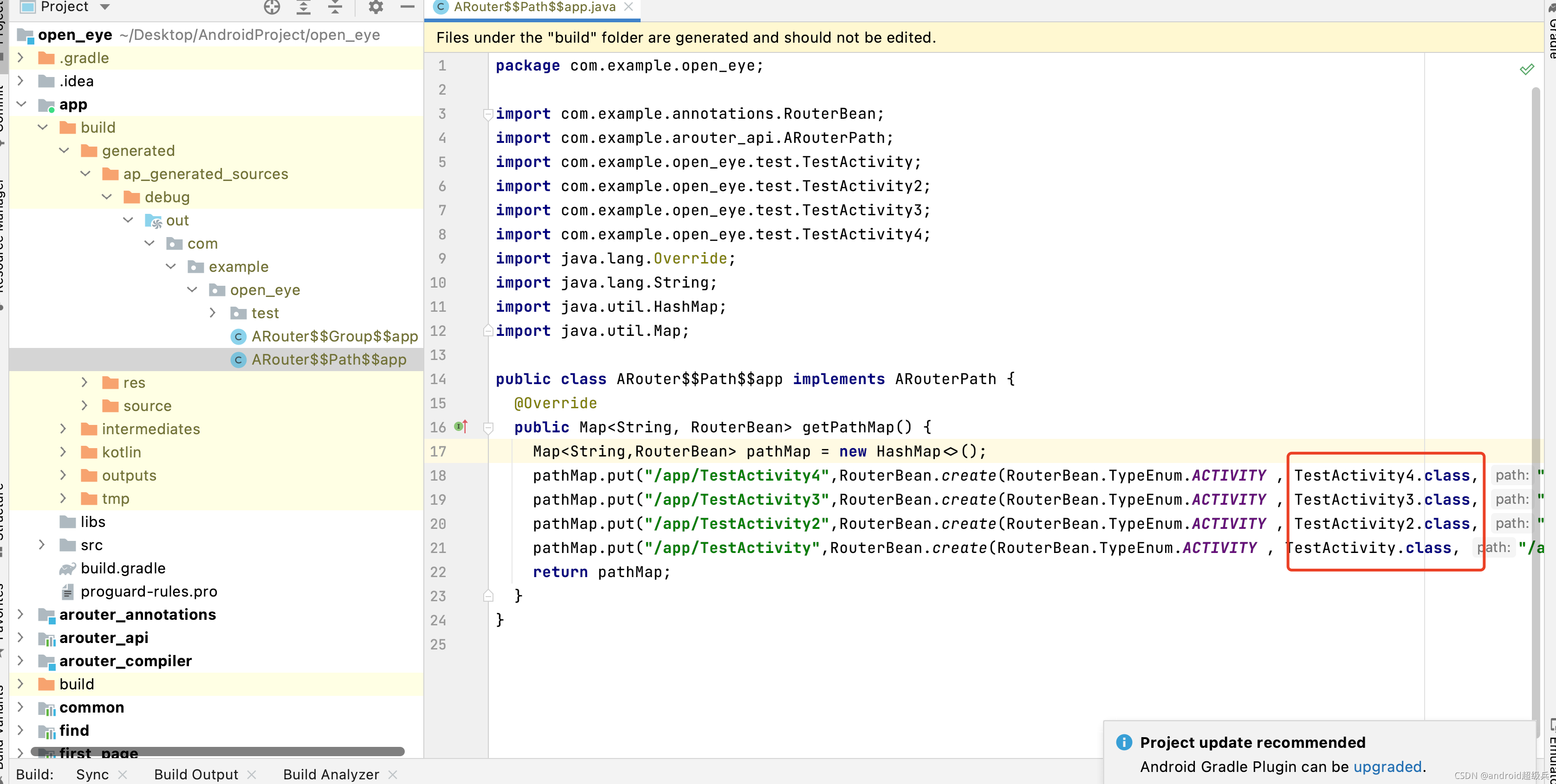The width and height of the screenshot is (1556, 784).
Task: Click "return pathMap;" on line 22
Action: 602,572
